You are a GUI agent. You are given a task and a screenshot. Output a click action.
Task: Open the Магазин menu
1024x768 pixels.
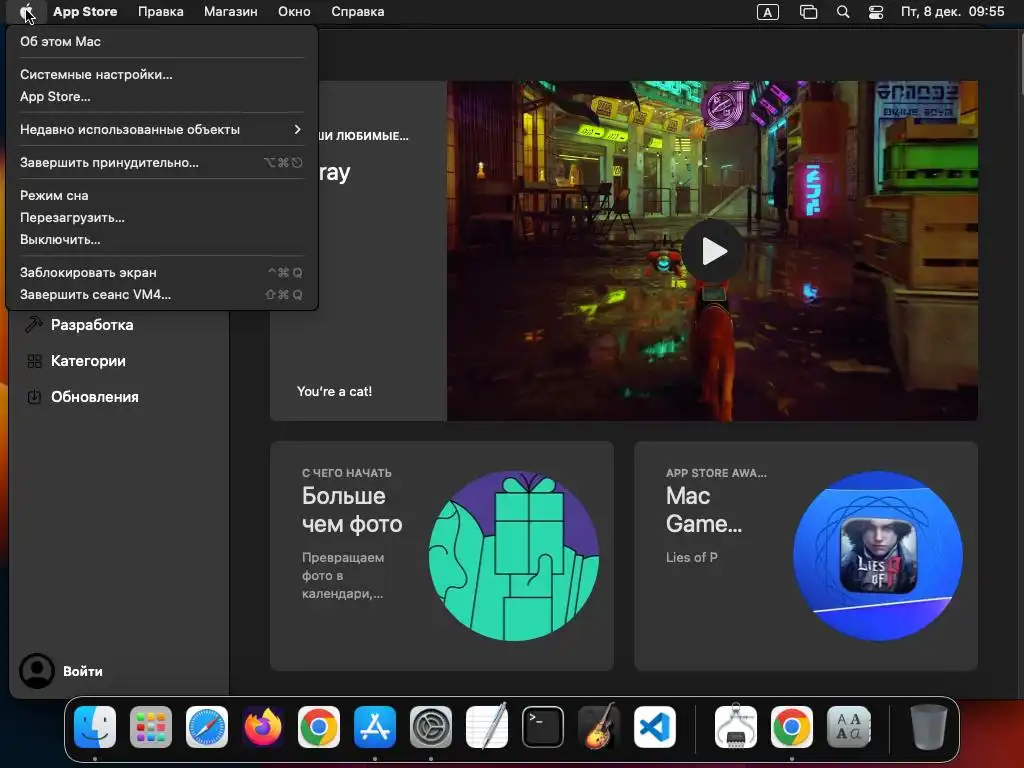(x=231, y=12)
